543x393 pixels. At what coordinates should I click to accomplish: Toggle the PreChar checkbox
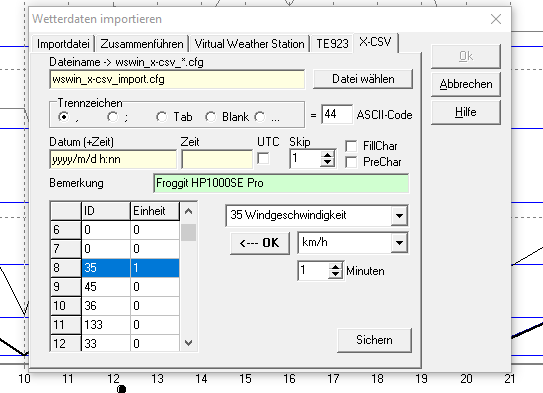(351, 162)
